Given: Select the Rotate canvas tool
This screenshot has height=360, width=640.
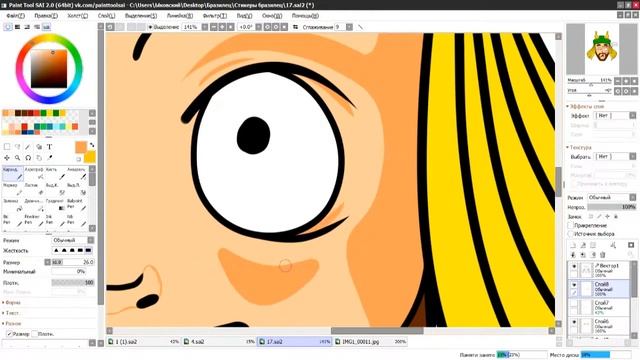Looking at the screenshot, I should coord(28,158).
